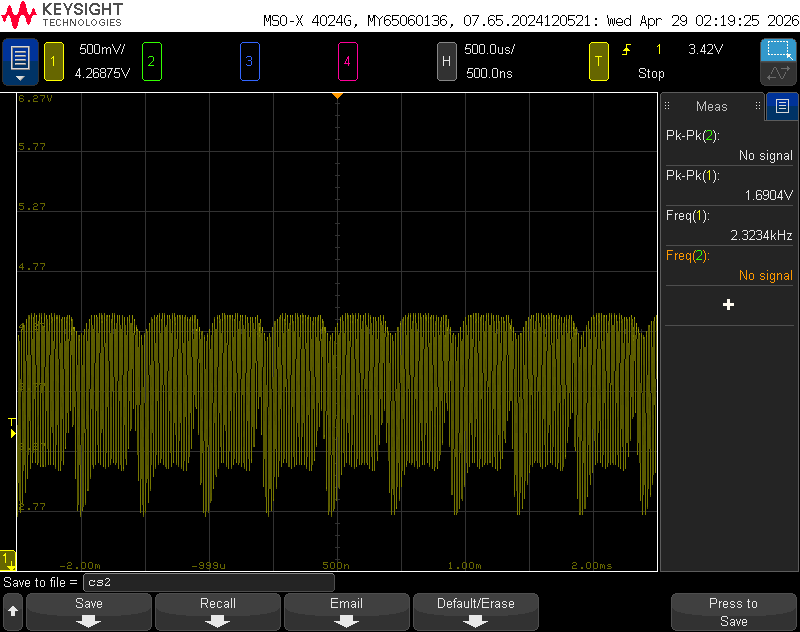
Task: Click the Save to file name field
Action: point(209,583)
